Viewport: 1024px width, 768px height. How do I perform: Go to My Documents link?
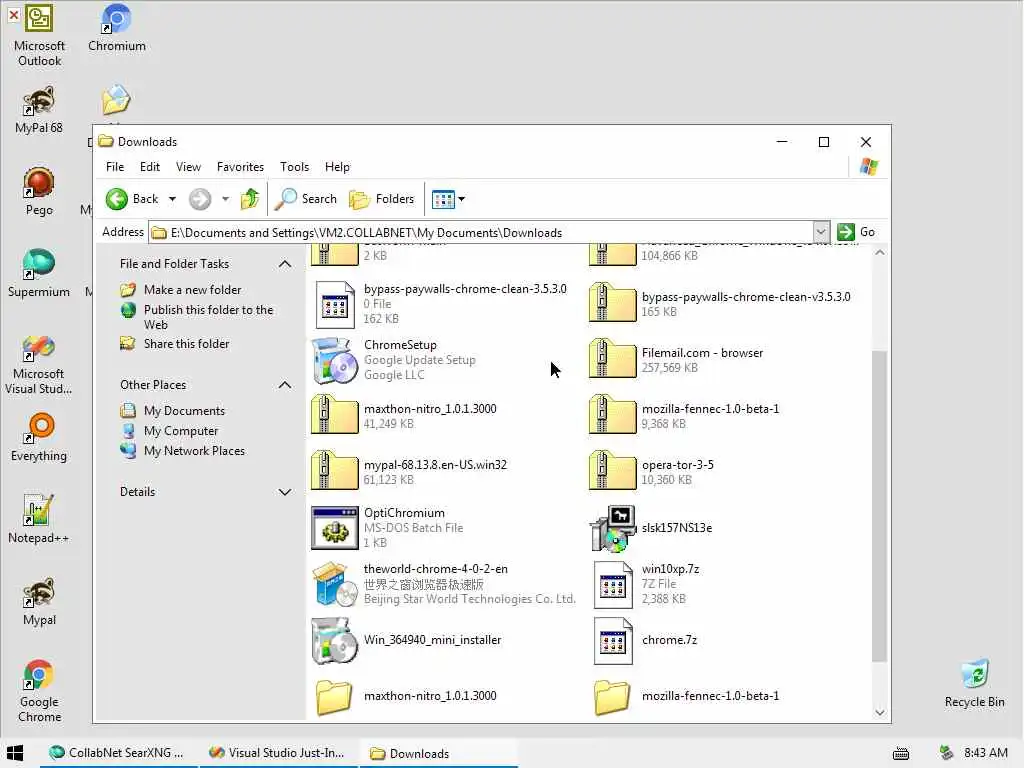point(184,411)
